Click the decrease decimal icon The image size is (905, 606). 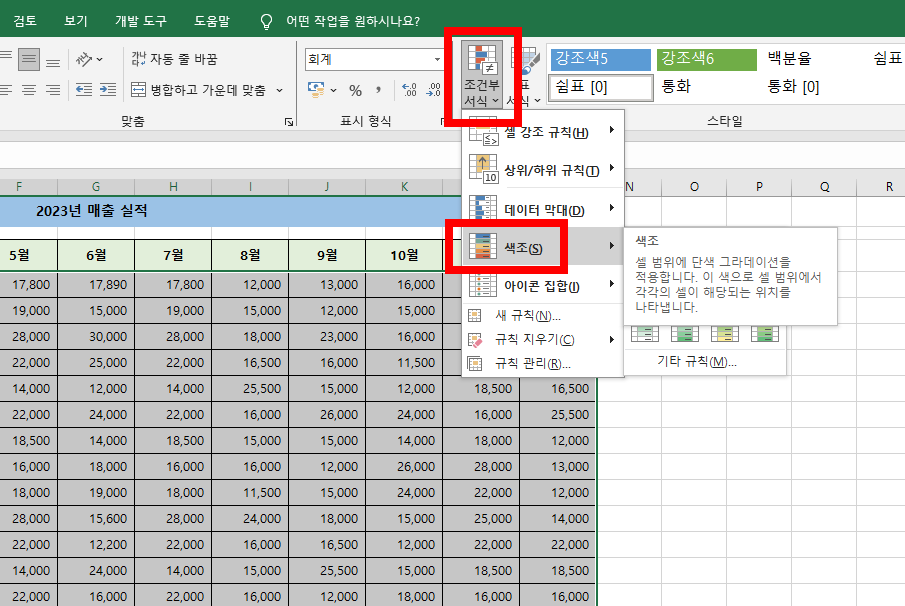[x=433, y=90]
